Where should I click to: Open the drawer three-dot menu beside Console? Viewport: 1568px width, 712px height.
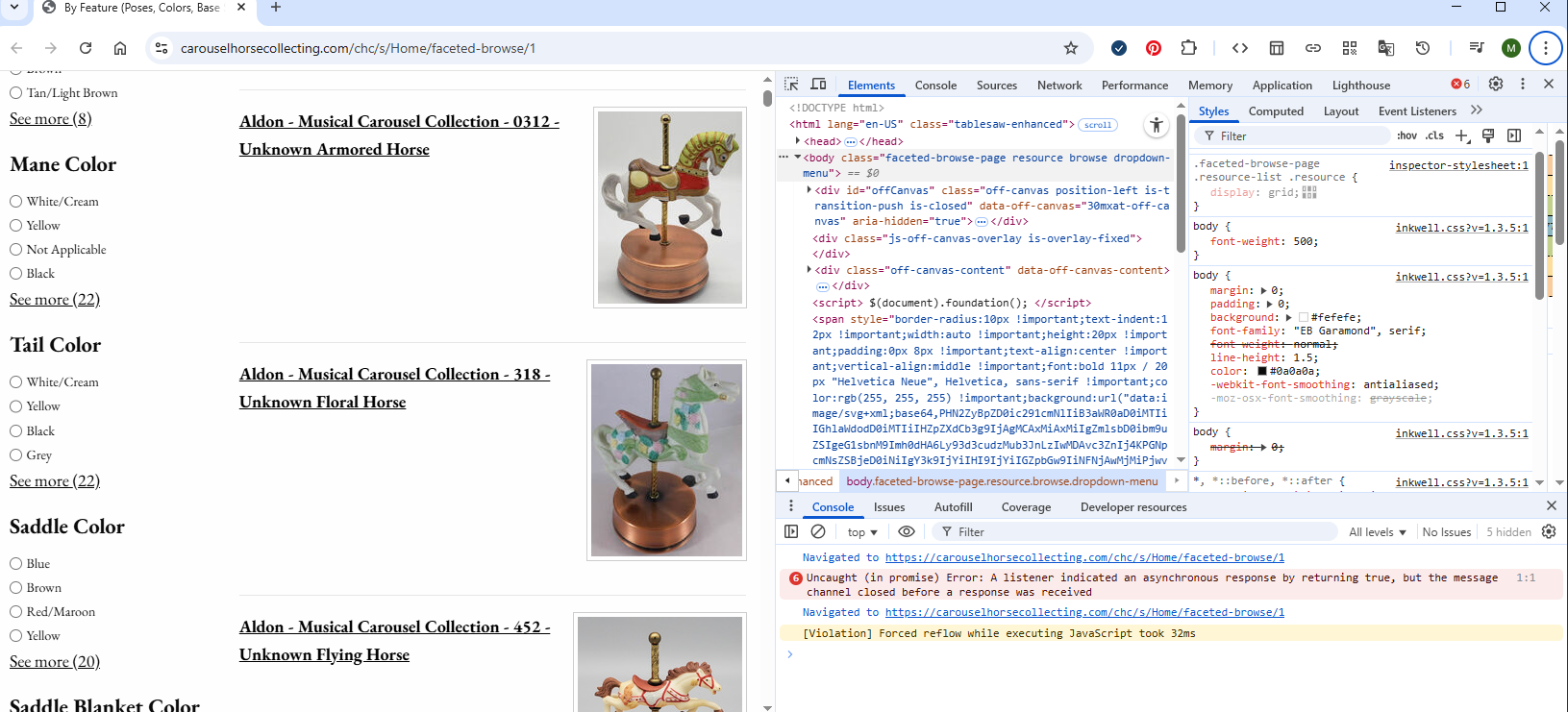[x=791, y=506]
